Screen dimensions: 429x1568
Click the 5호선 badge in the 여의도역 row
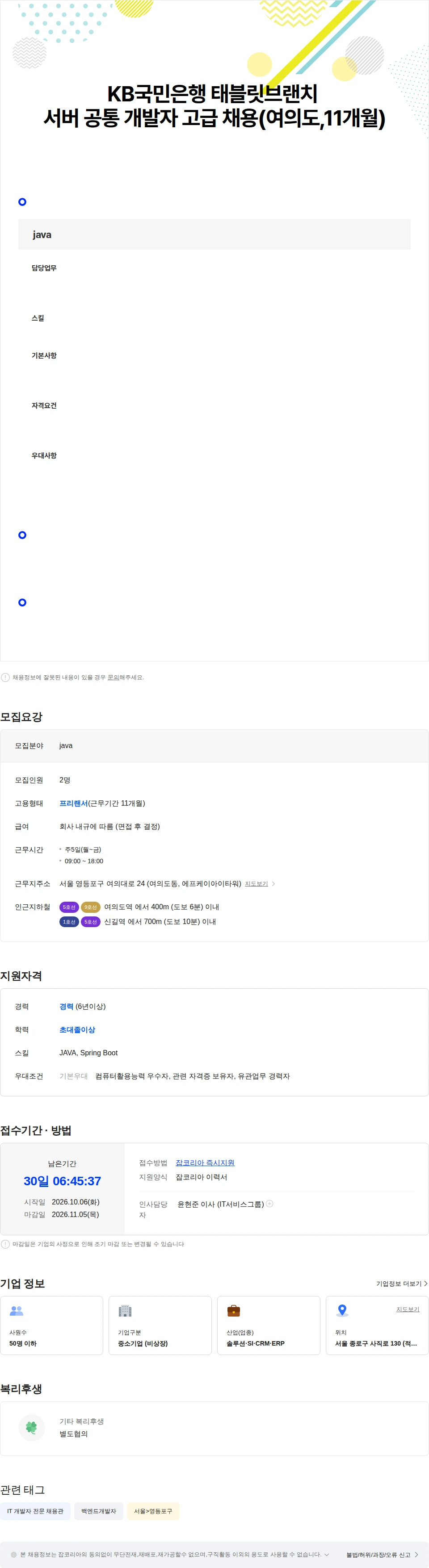pyautogui.click(x=69, y=907)
